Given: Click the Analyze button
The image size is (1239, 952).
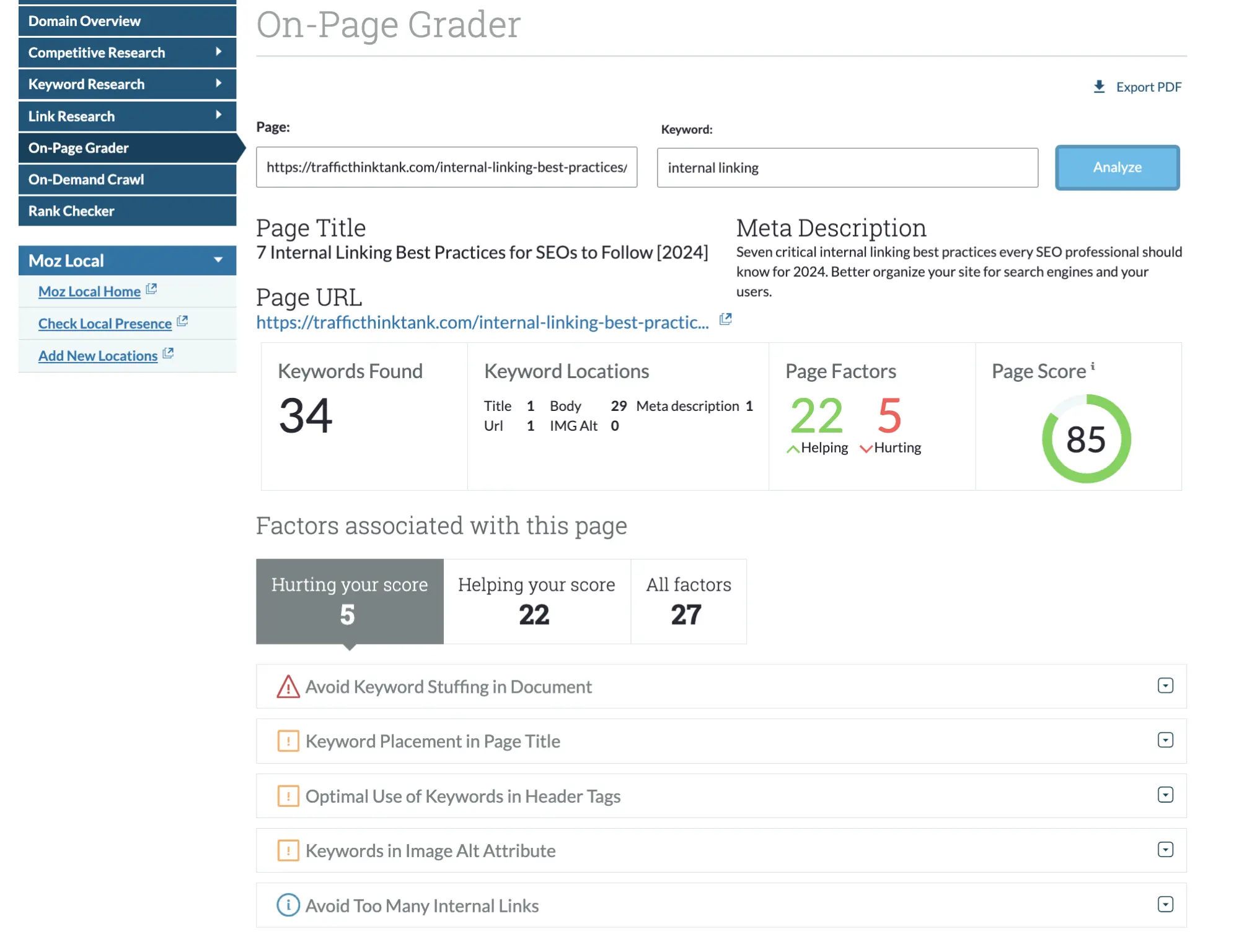Looking at the screenshot, I should click(x=1116, y=167).
